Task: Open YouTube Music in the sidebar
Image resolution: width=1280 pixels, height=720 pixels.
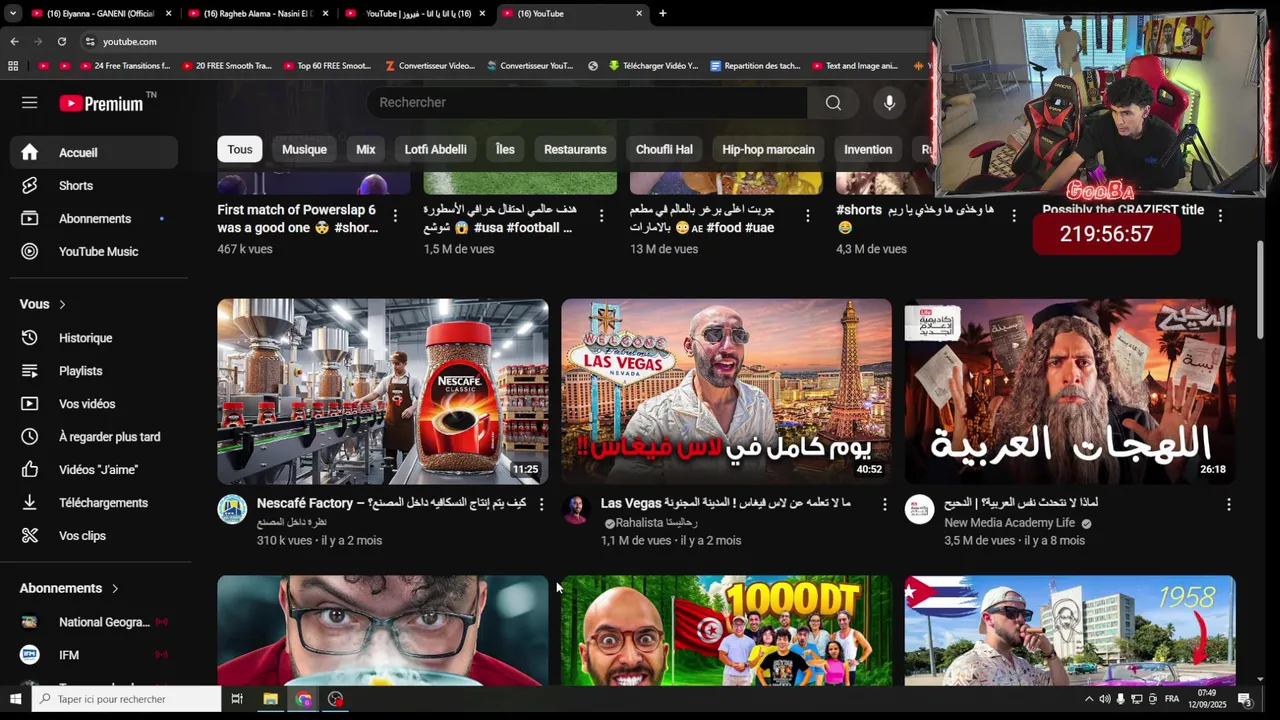Action: 94,252
